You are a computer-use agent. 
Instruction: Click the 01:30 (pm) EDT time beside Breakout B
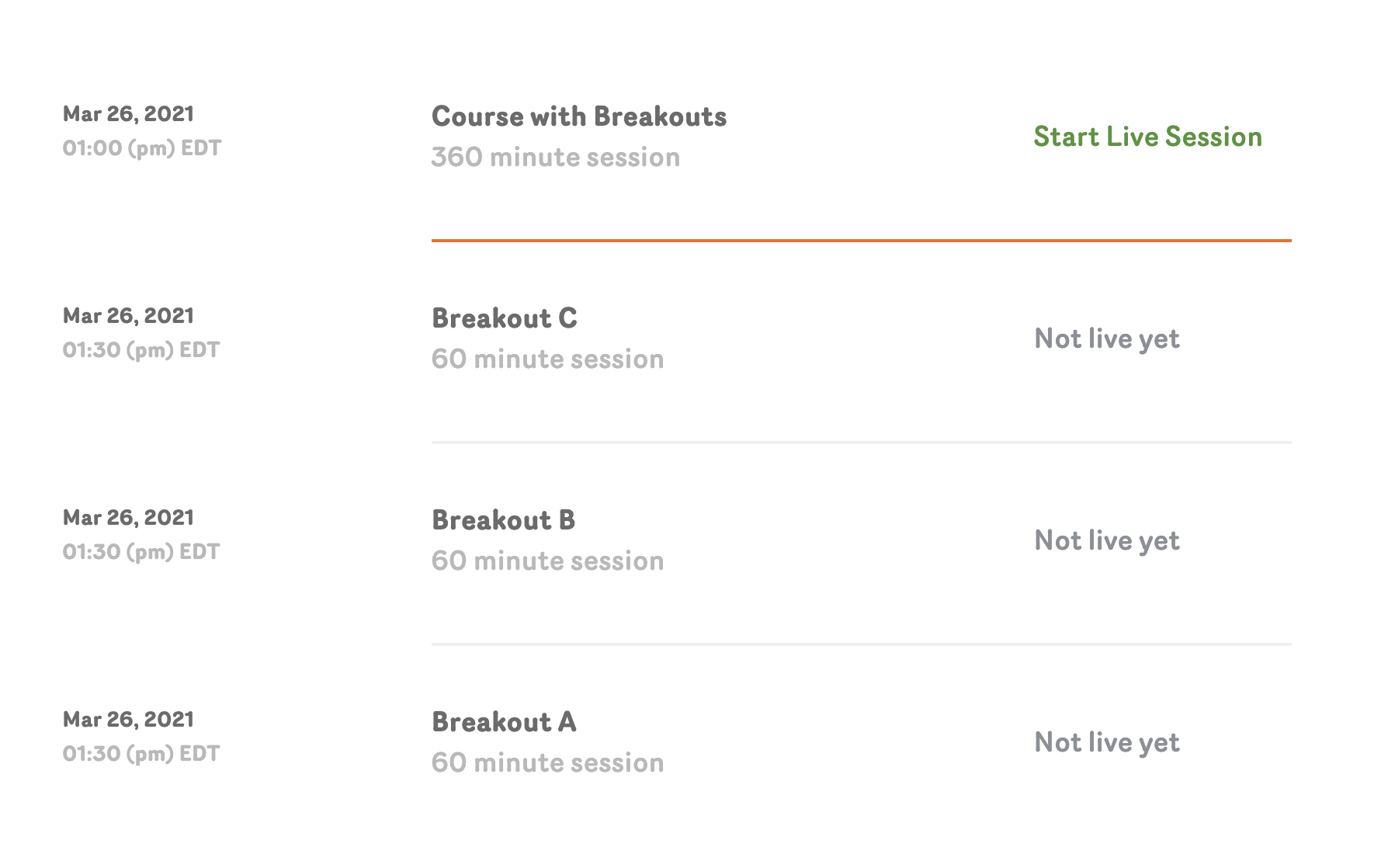141,551
